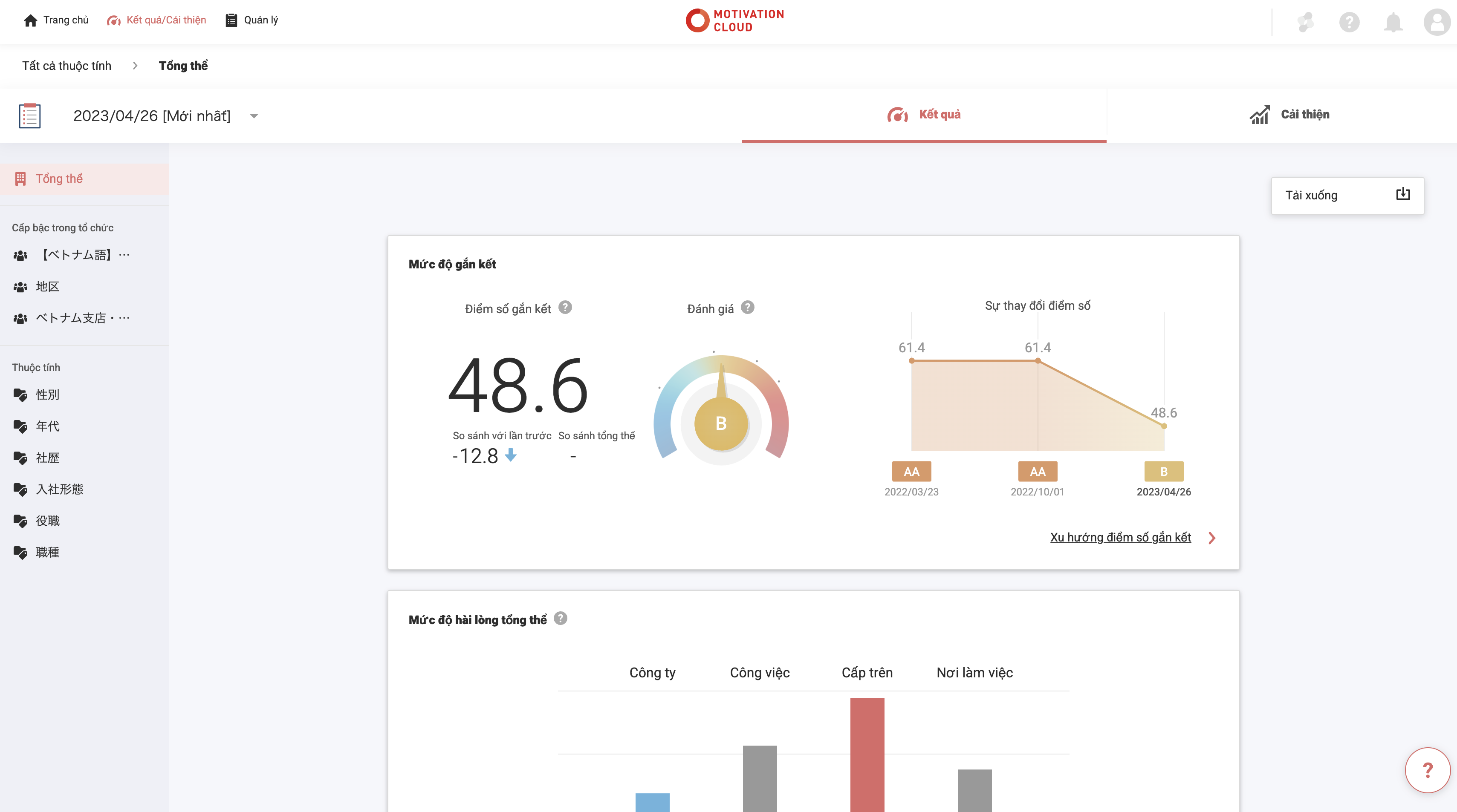The width and height of the screenshot is (1457, 812).
Task: Click the notification bell icon
Action: [1393, 22]
